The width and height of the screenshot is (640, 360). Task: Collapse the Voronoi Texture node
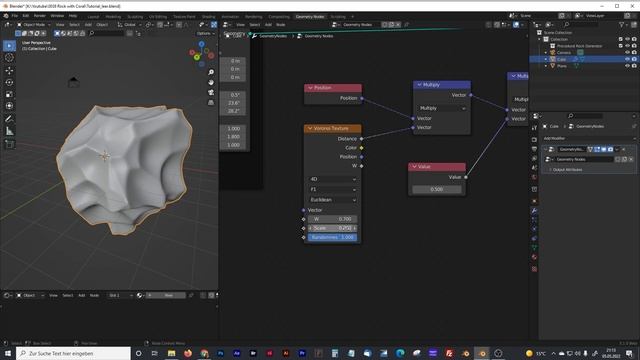tap(310, 129)
